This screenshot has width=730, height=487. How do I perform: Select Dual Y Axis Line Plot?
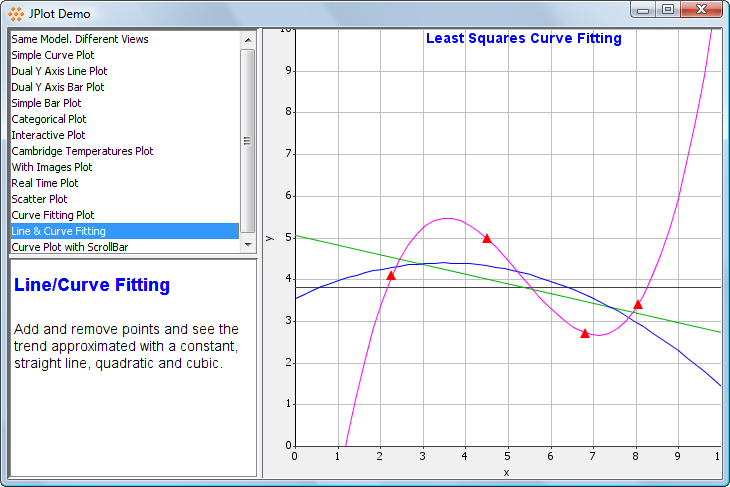click(x=125, y=71)
